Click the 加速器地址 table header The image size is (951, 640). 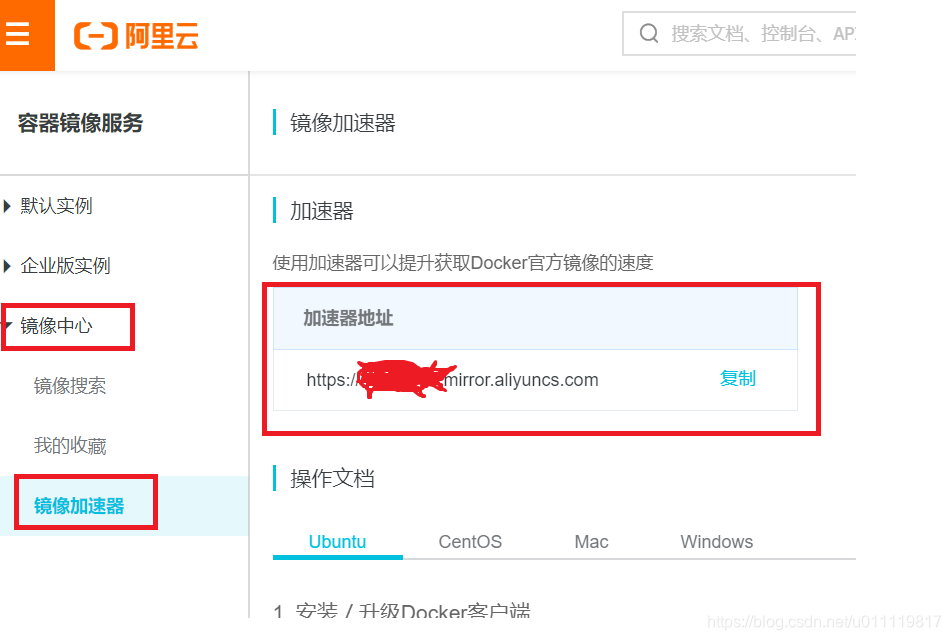pyautogui.click(x=348, y=318)
